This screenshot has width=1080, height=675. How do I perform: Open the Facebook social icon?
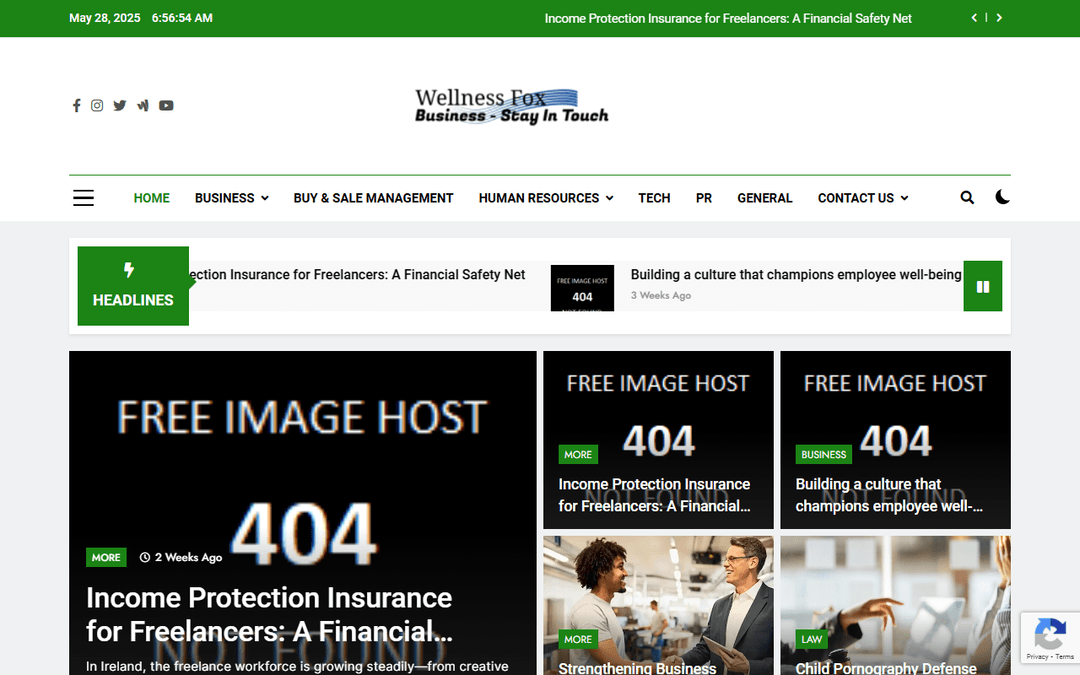click(76, 105)
